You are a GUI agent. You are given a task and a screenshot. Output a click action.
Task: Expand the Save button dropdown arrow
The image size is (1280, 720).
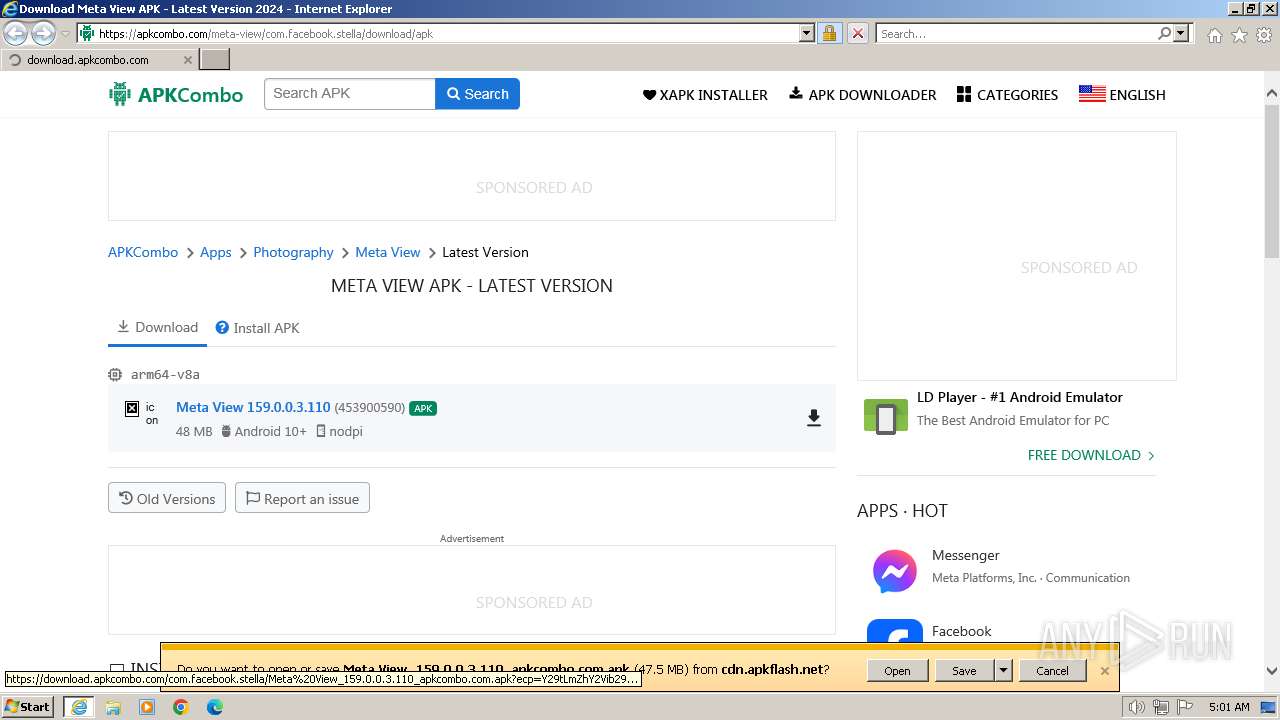tap(1003, 671)
